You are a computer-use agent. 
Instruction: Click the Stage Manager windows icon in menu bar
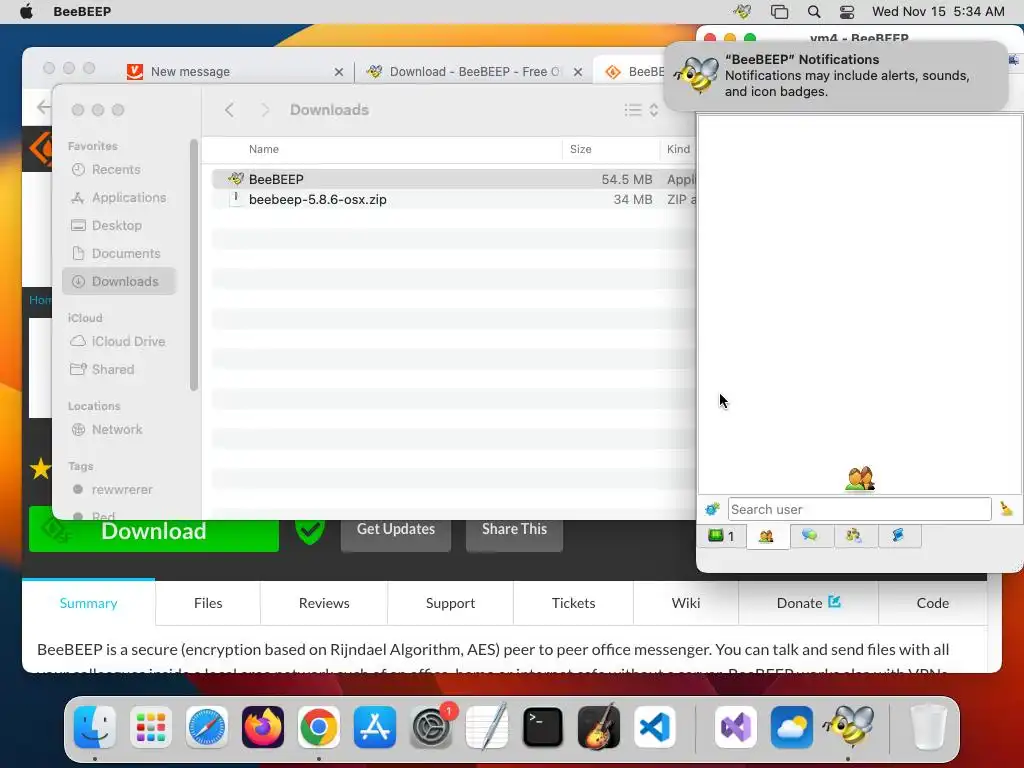pyautogui.click(x=779, y=11)
